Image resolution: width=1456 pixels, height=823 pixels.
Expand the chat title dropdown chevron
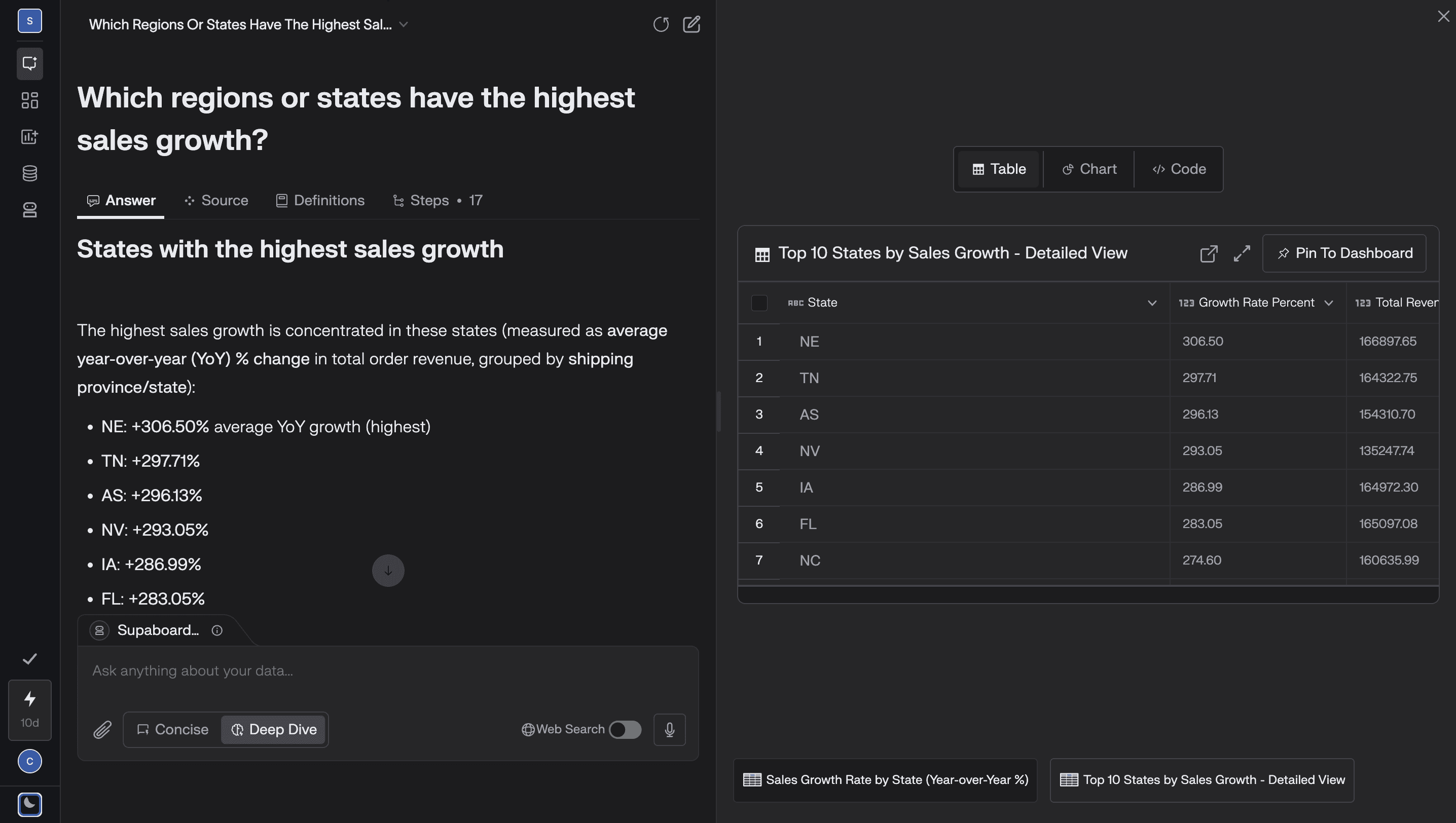tap(404, 24)
